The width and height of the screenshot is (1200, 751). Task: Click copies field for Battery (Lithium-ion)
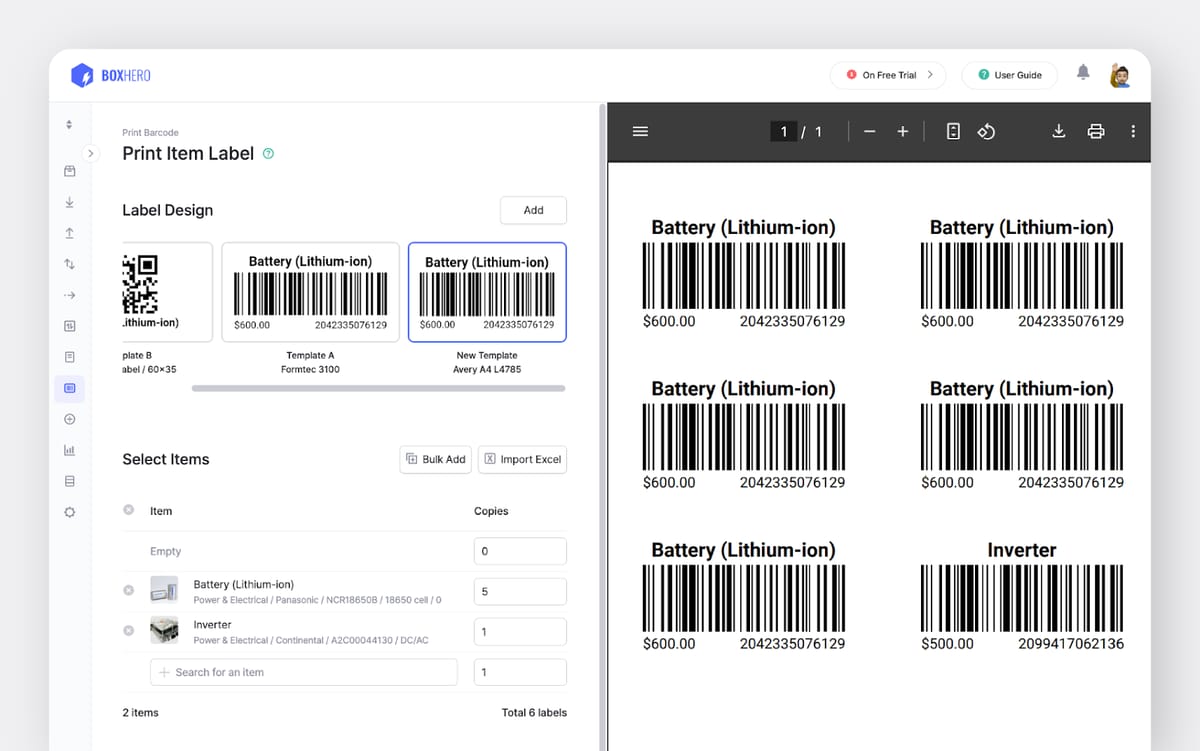520,591
